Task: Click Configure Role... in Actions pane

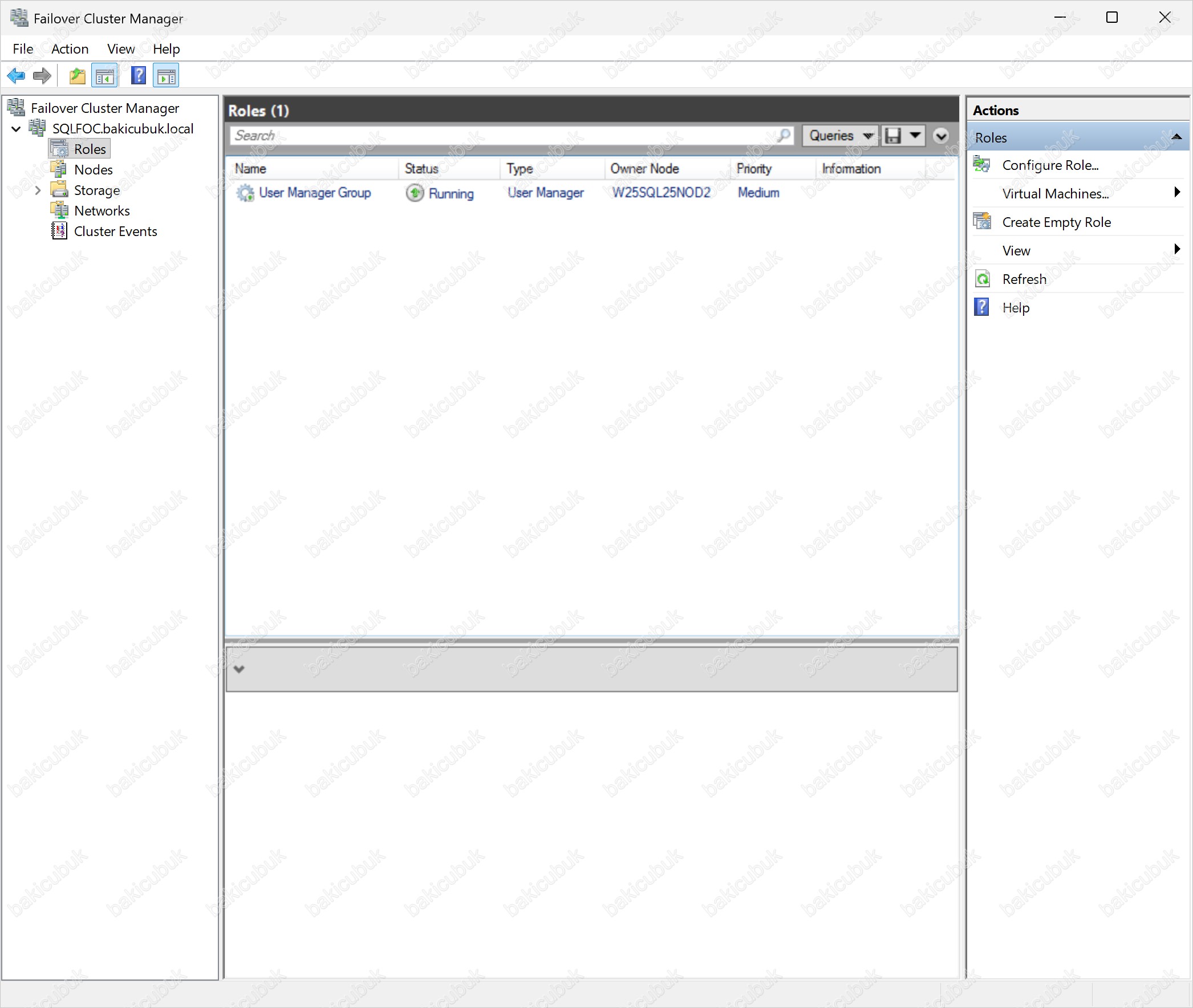Action: [1050, 165]
